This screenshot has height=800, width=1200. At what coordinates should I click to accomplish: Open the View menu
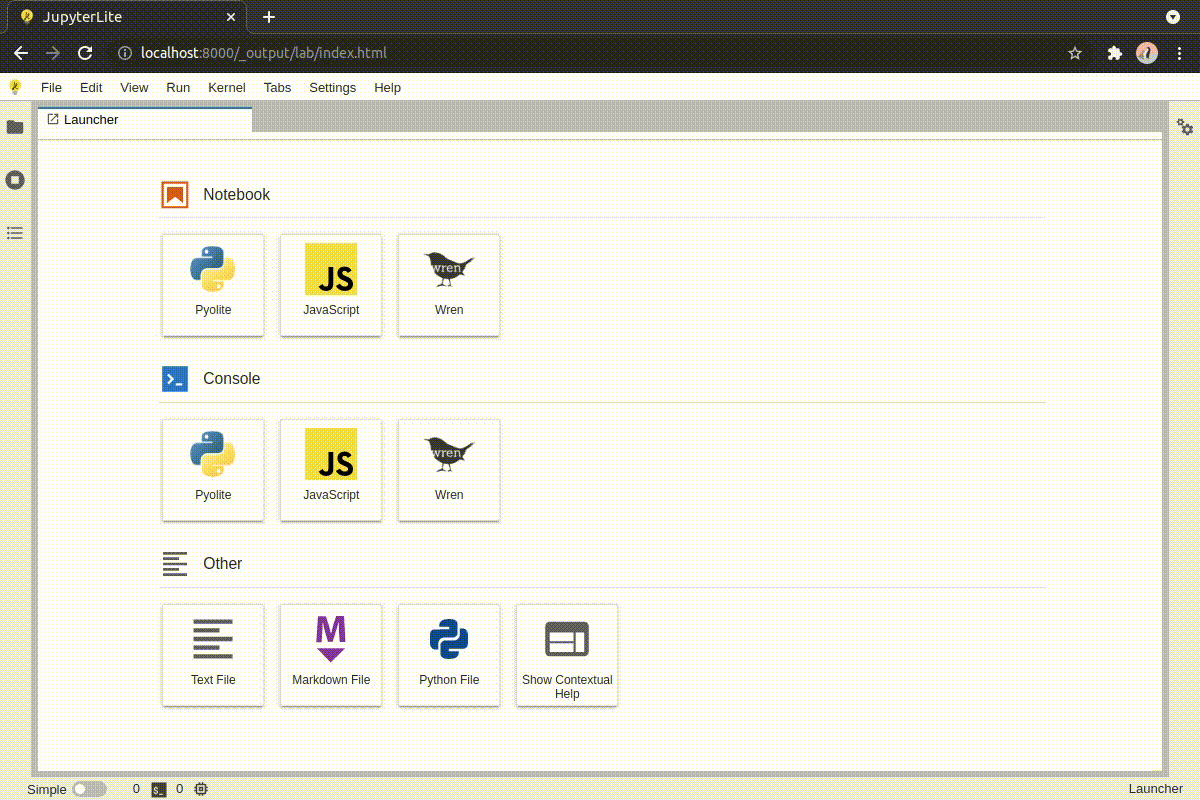coord(134,87)
